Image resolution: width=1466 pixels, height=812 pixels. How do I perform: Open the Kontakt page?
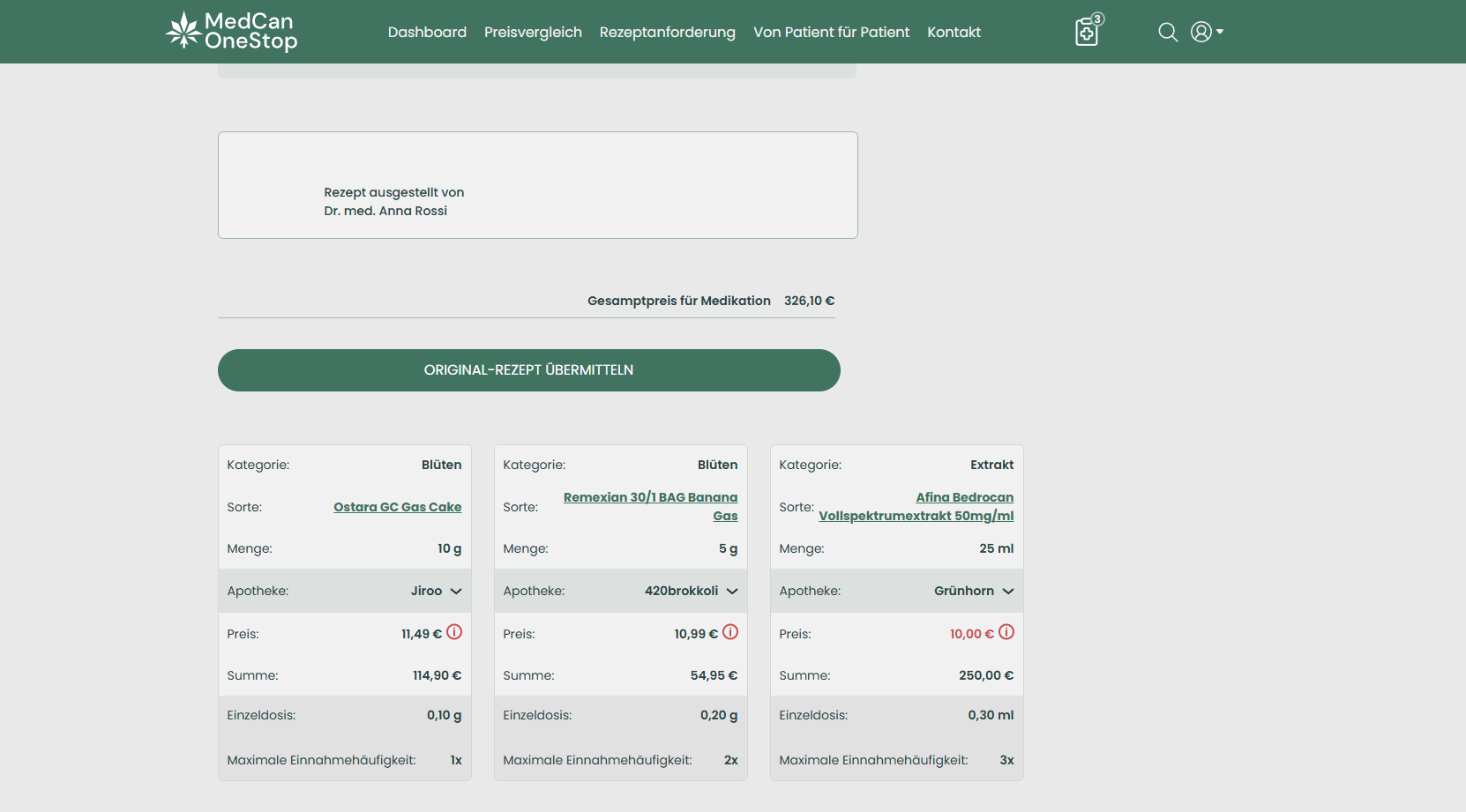[x=954, y=33]
